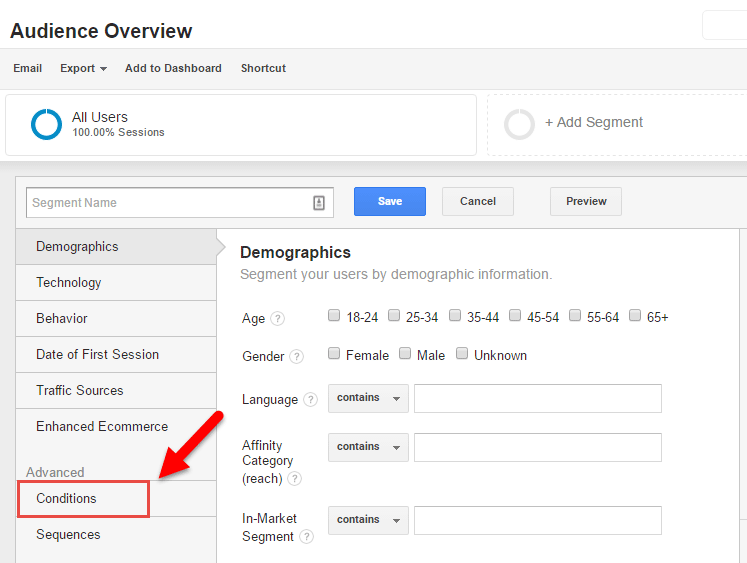
Task: Click the Affinity Category text input field
Action: pos(538,447)
